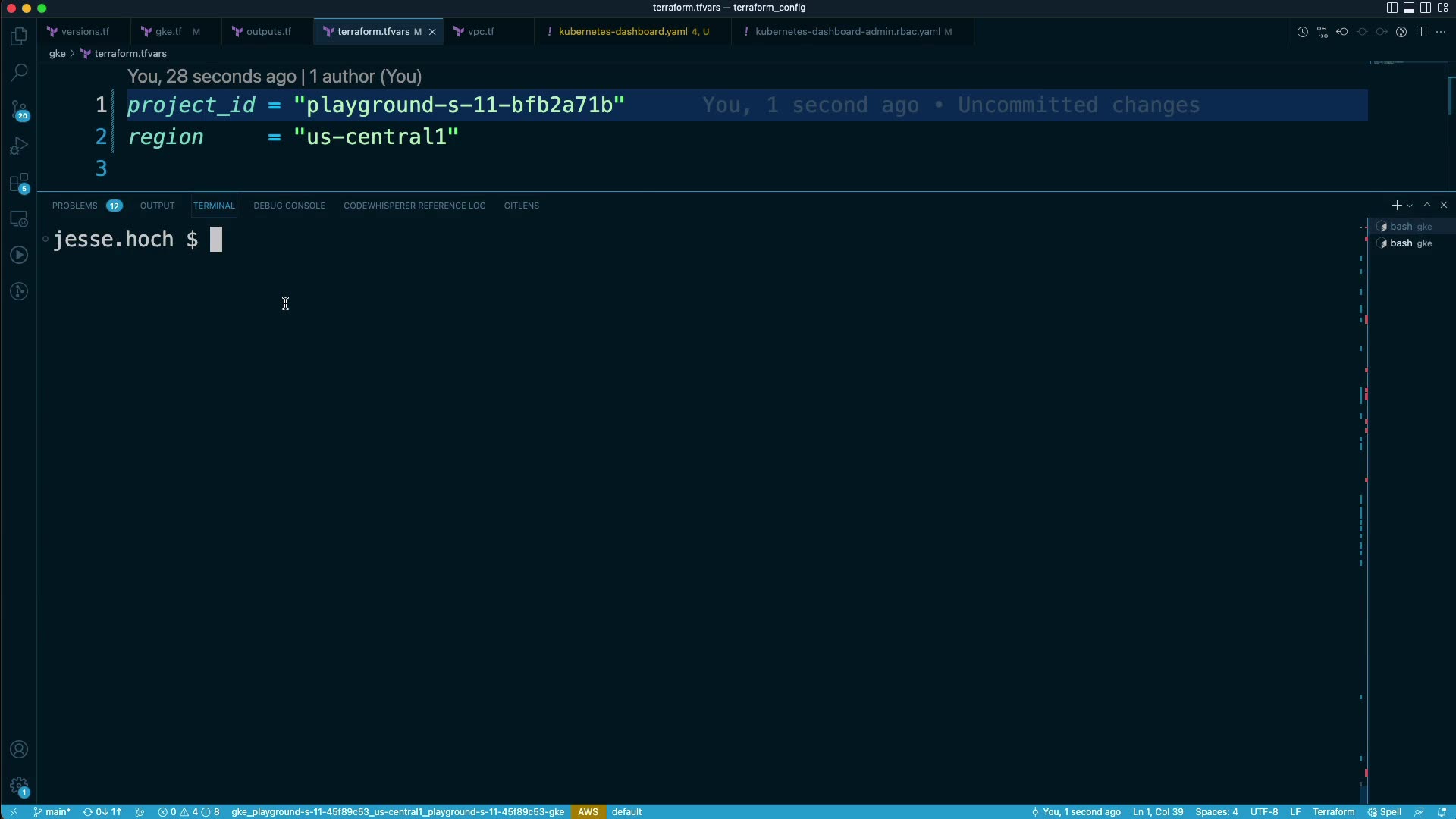
Task: Open the Source Control view
Action: click(x=19, y=110)
